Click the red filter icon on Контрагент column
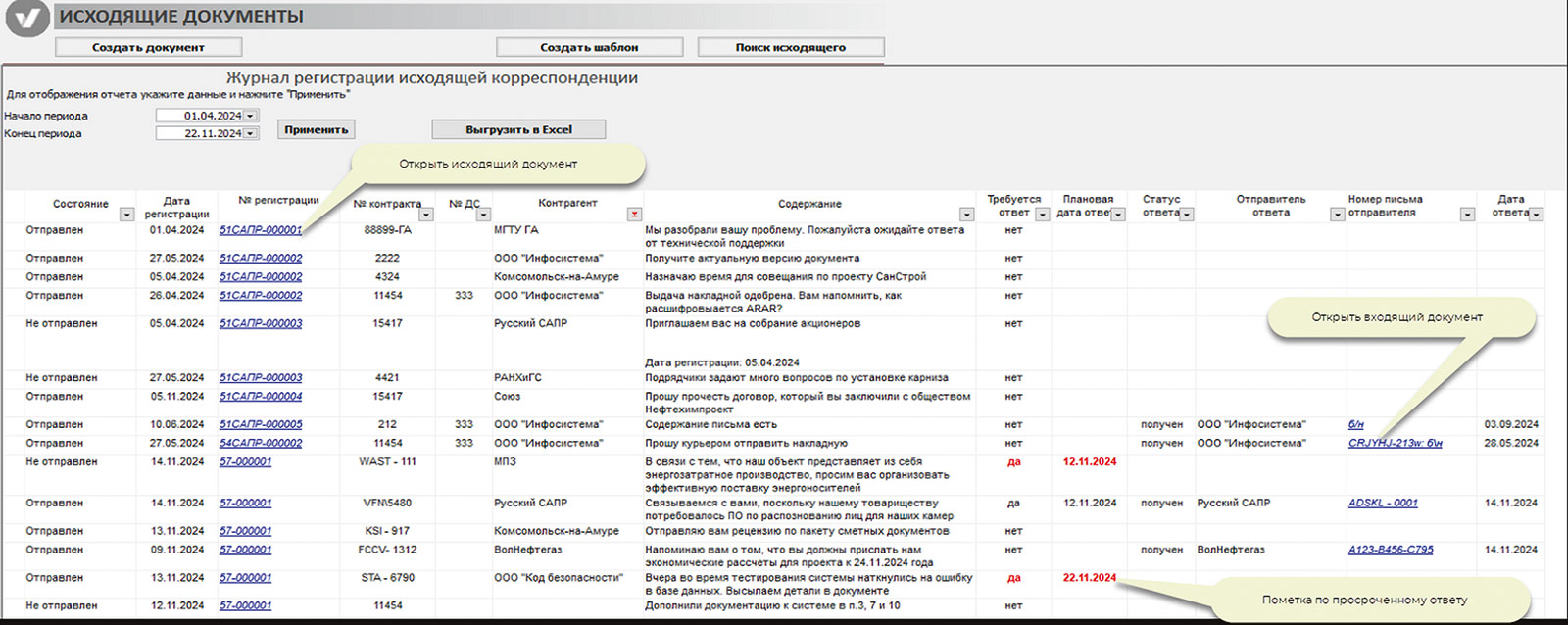Image resolution: width=1568 pixels, height=625 pixels. [x=635, y=215]
